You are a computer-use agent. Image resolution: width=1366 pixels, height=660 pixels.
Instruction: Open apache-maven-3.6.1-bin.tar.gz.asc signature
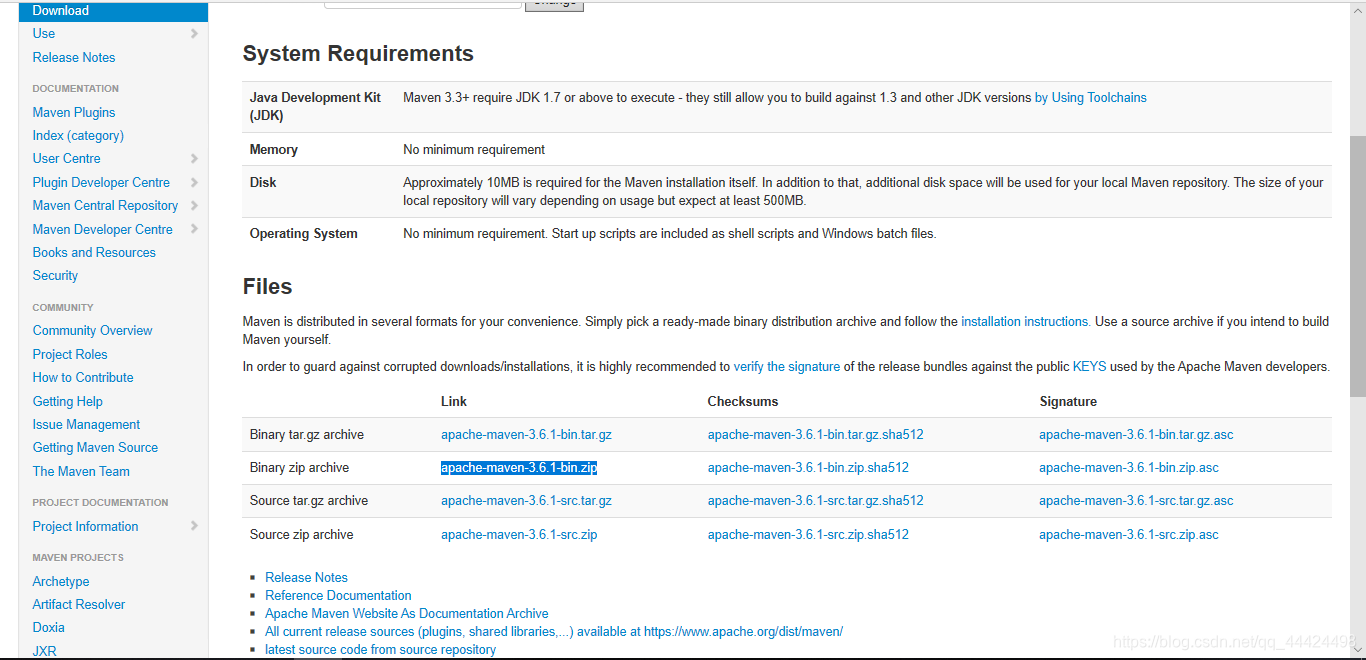pos(1136,435)
